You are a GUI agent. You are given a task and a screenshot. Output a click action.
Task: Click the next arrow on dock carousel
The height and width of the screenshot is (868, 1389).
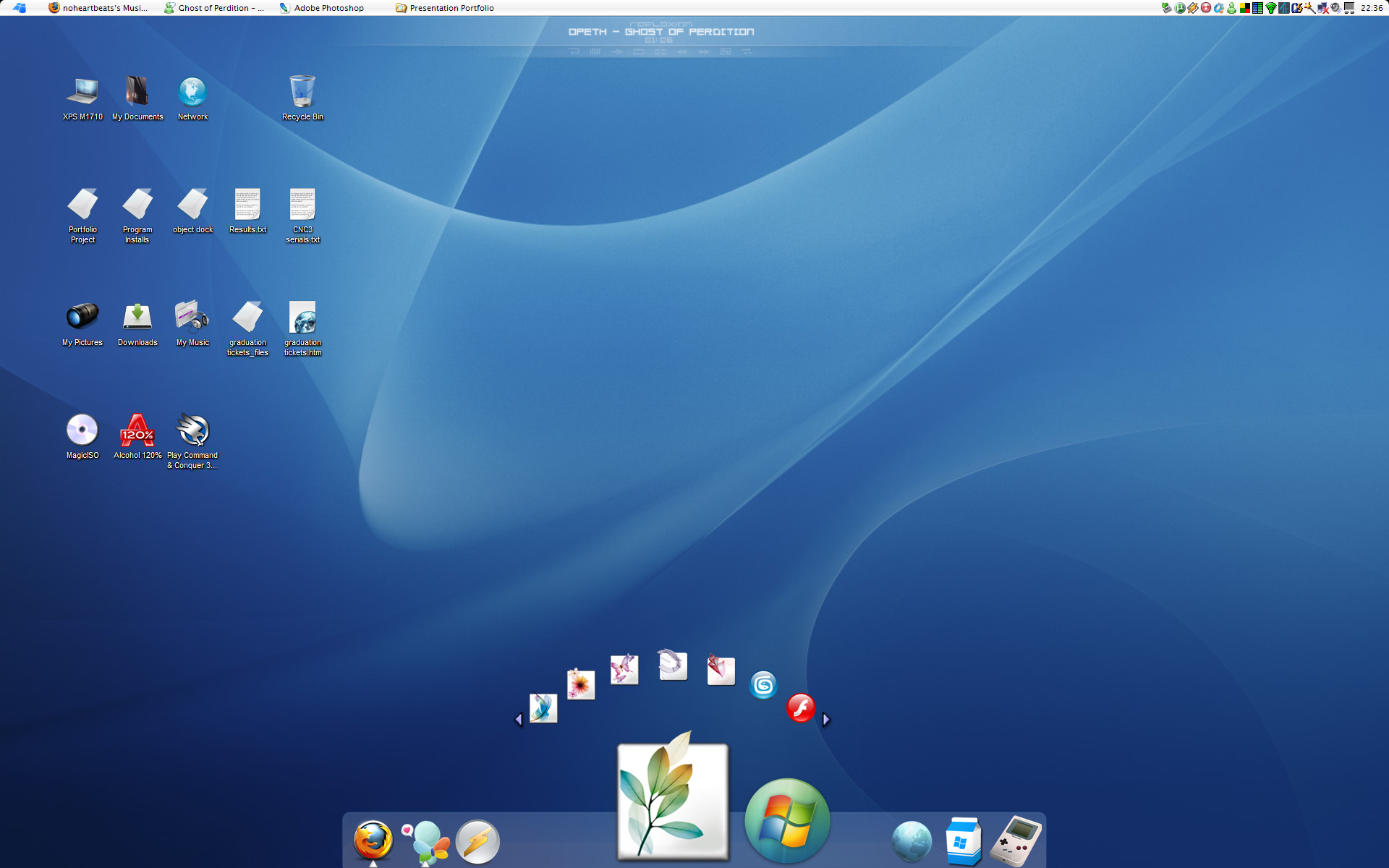click(x=826, y=718)
